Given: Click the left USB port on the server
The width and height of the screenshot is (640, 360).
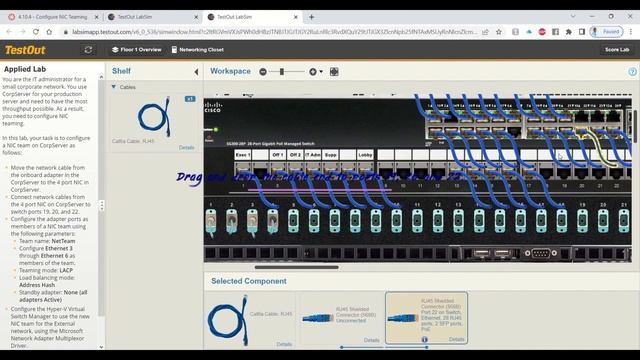Looking at the screenshot, I should click(482, 253).
